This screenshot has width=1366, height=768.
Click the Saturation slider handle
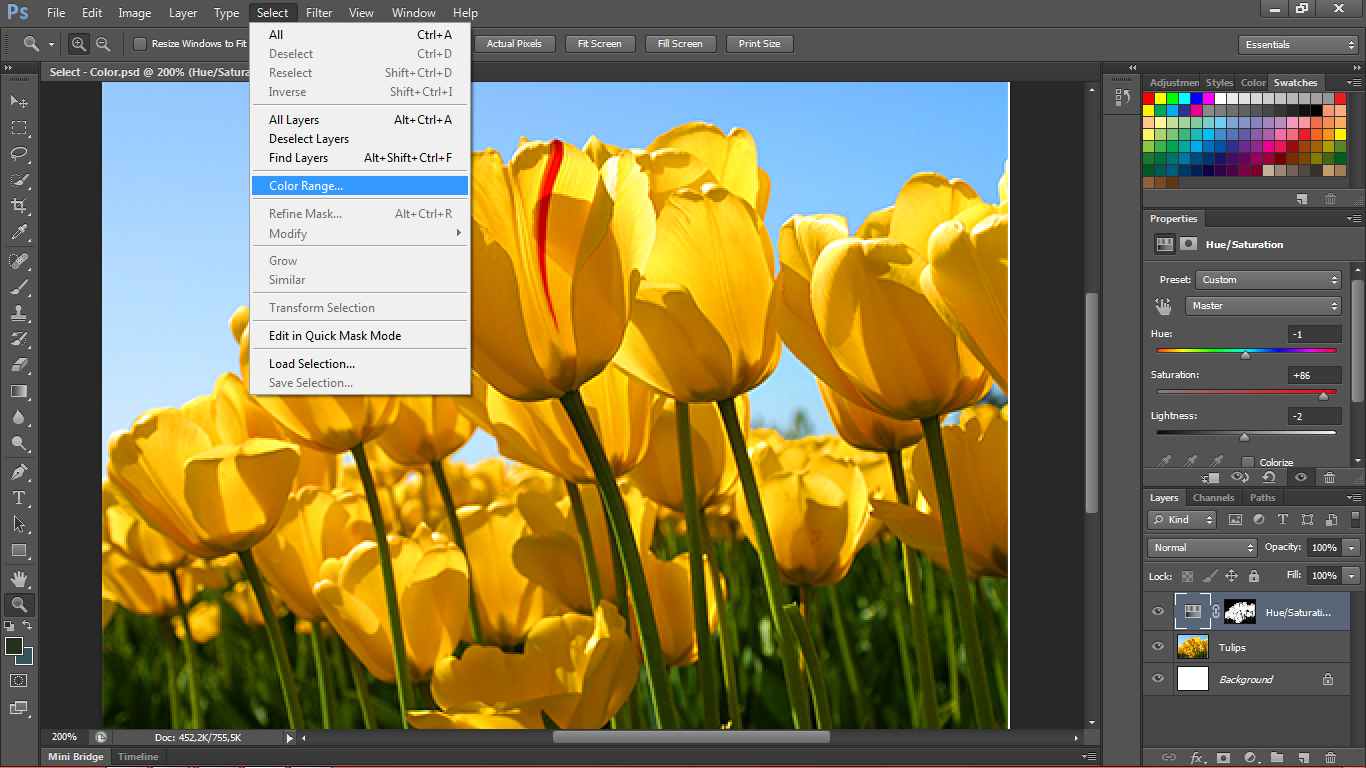(x=1323, y=396)
